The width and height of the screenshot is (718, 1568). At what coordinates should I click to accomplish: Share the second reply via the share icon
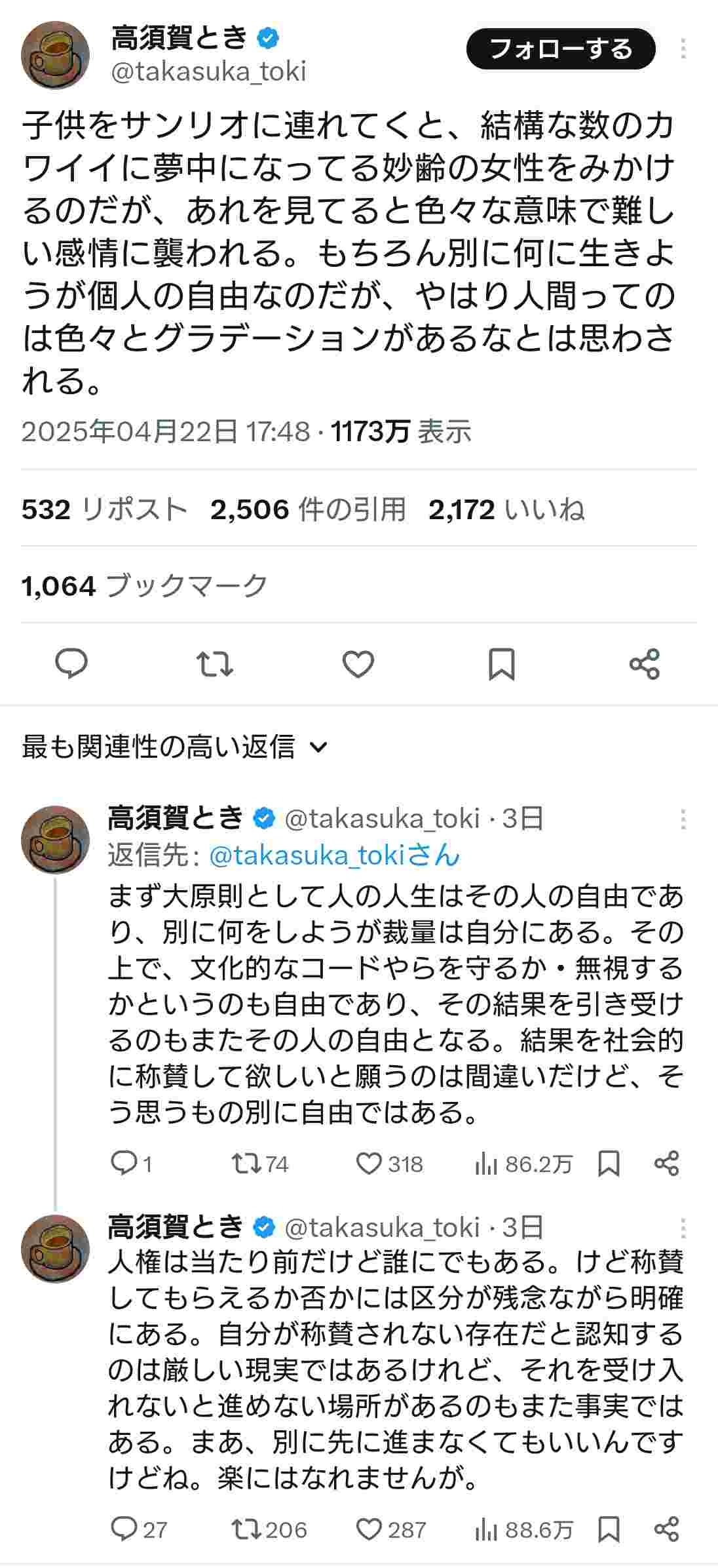pos(667,1529)
